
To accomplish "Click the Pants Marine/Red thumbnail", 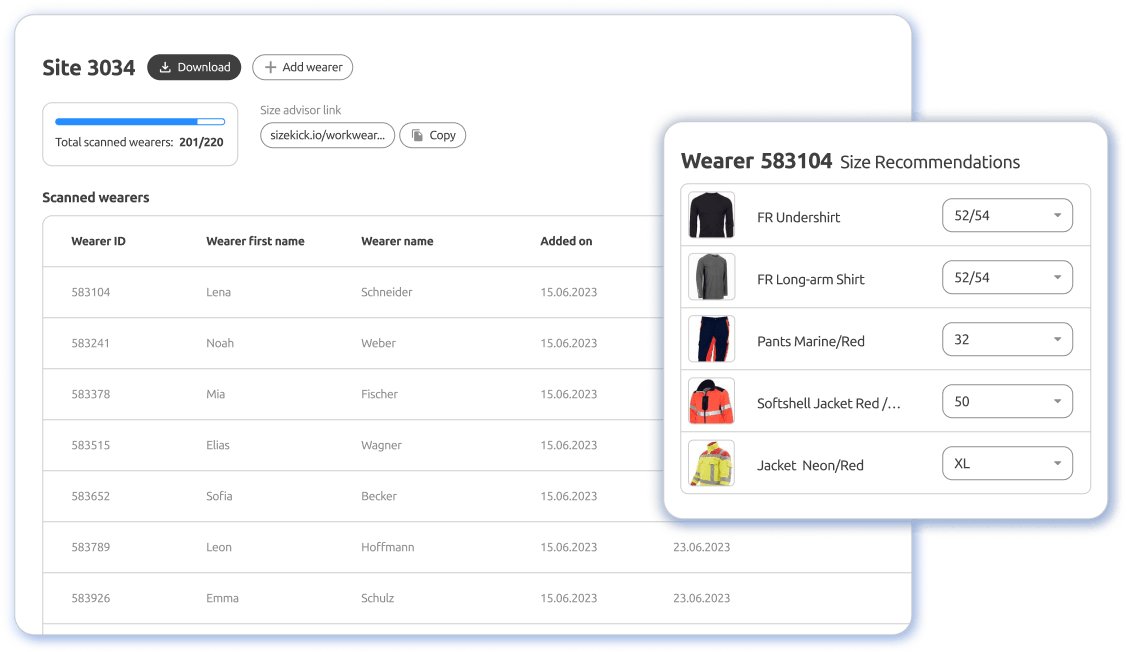I will point(712,339).
